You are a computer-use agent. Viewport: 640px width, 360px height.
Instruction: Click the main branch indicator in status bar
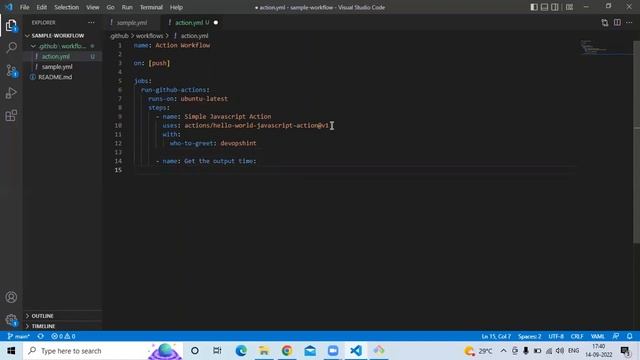tap(18, 336)
